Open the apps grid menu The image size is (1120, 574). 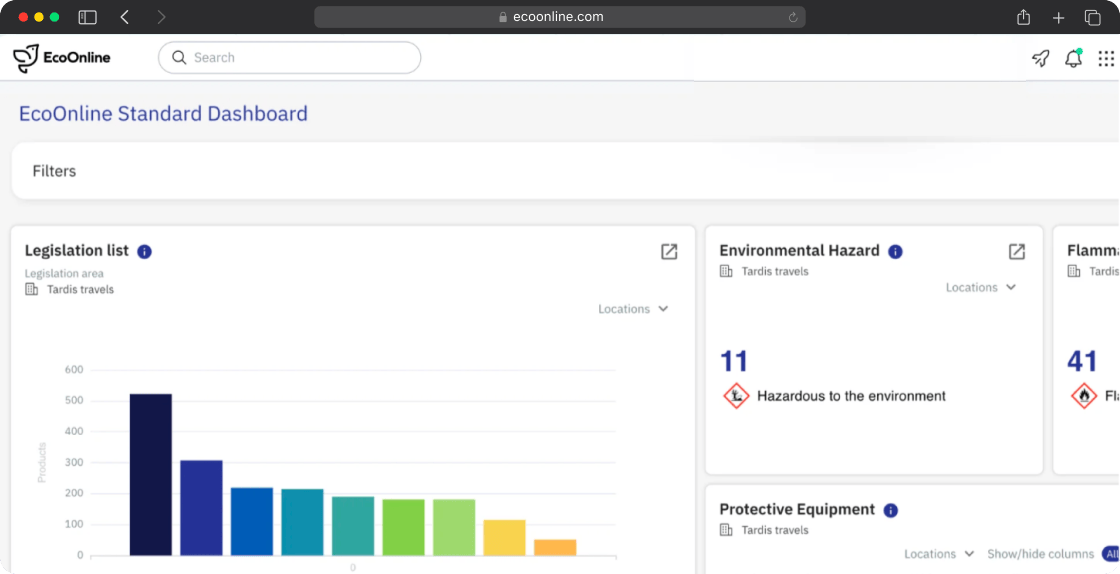point(1106,59)
